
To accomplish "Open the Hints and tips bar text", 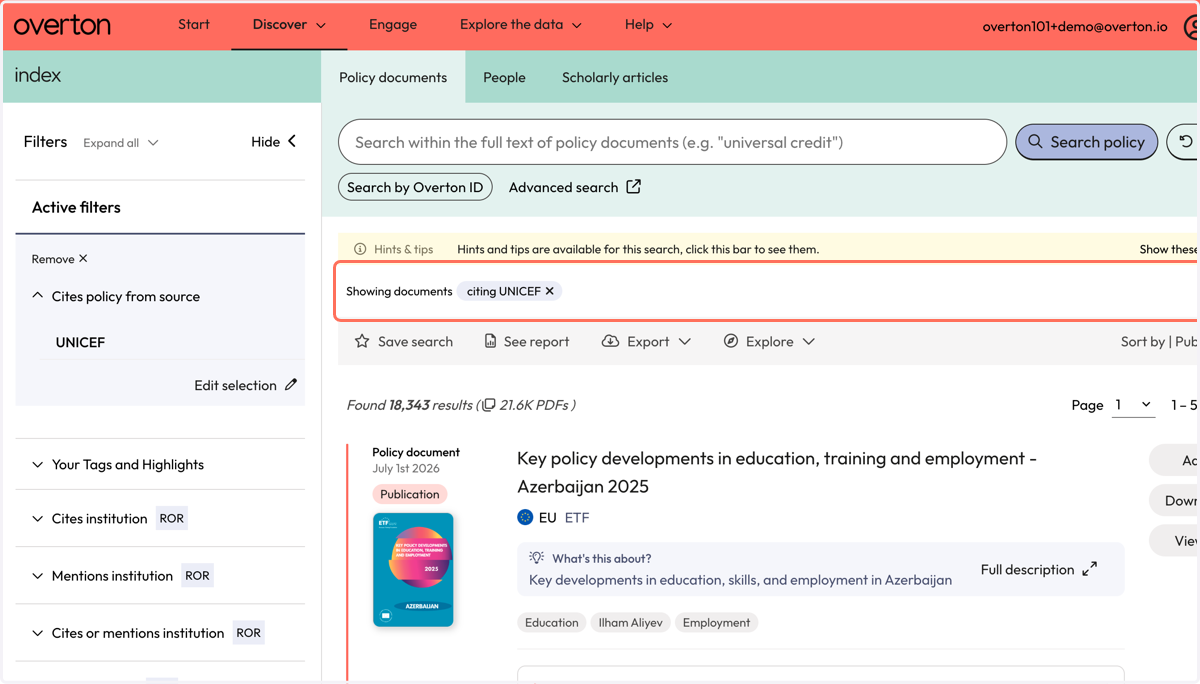I will click(638, 249).
